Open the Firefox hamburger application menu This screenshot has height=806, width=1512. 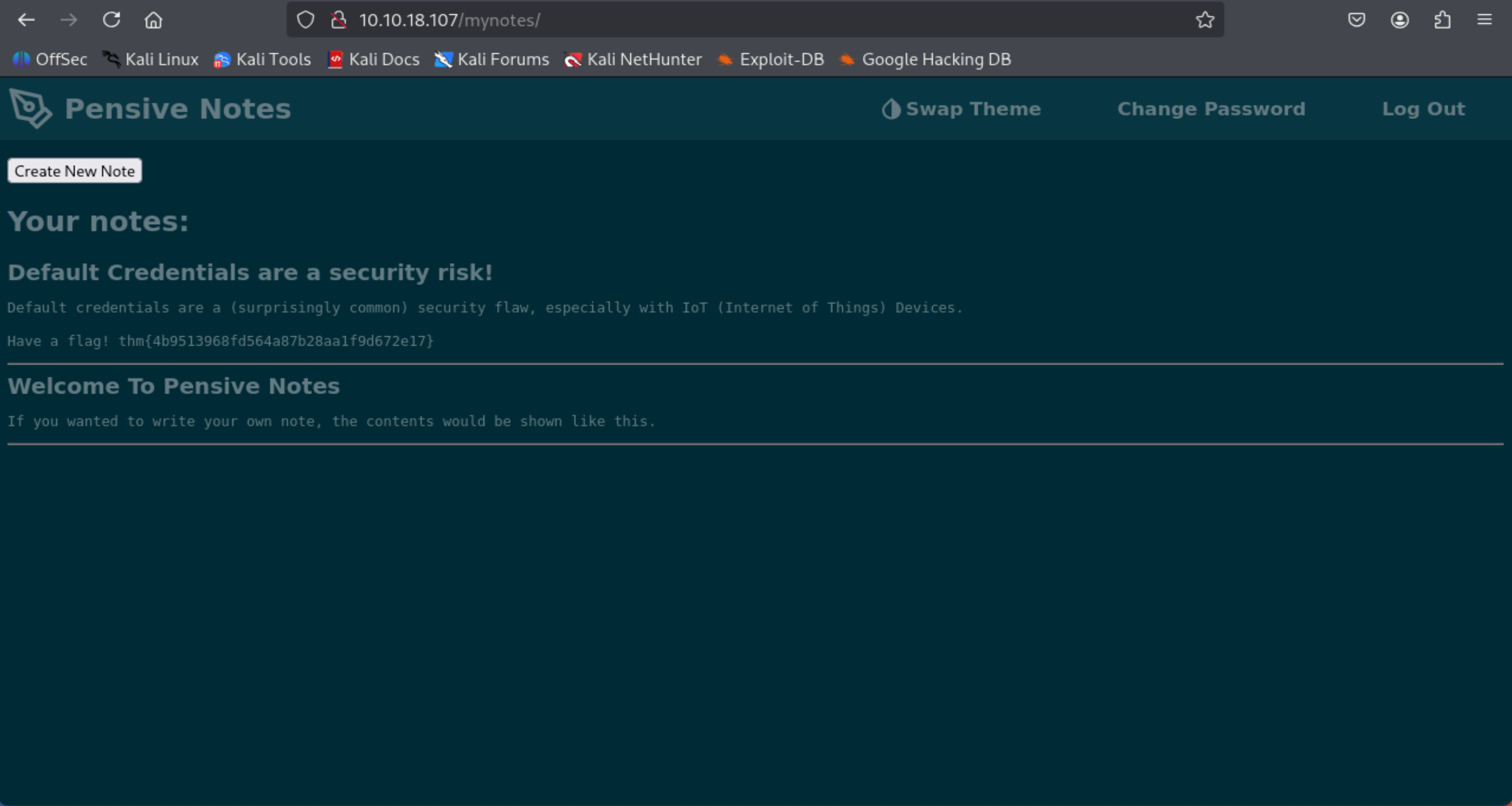[1485, 20]
